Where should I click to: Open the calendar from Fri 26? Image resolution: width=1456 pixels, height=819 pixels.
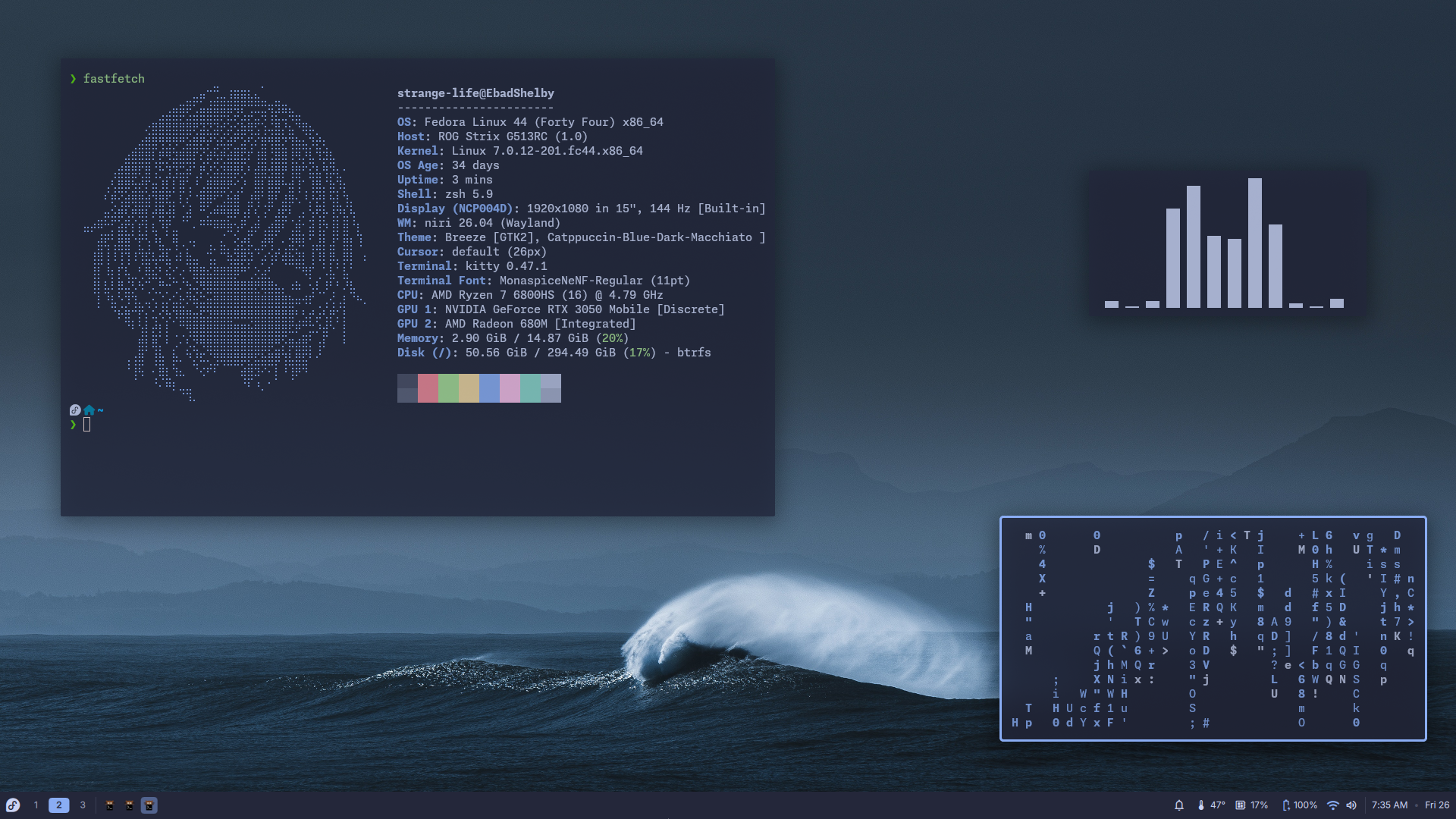pos(1437,805)
